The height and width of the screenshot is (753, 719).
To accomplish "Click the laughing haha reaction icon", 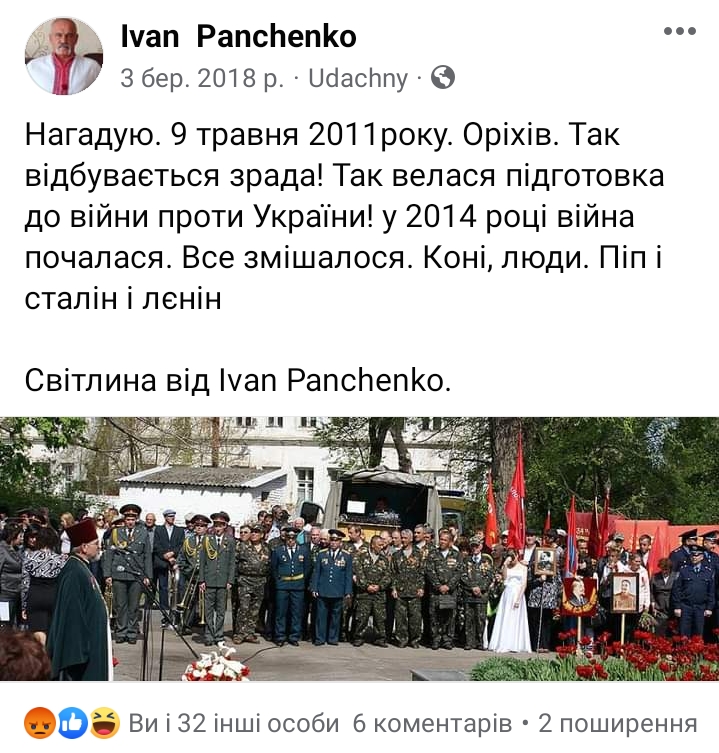I will pos(105,722).
